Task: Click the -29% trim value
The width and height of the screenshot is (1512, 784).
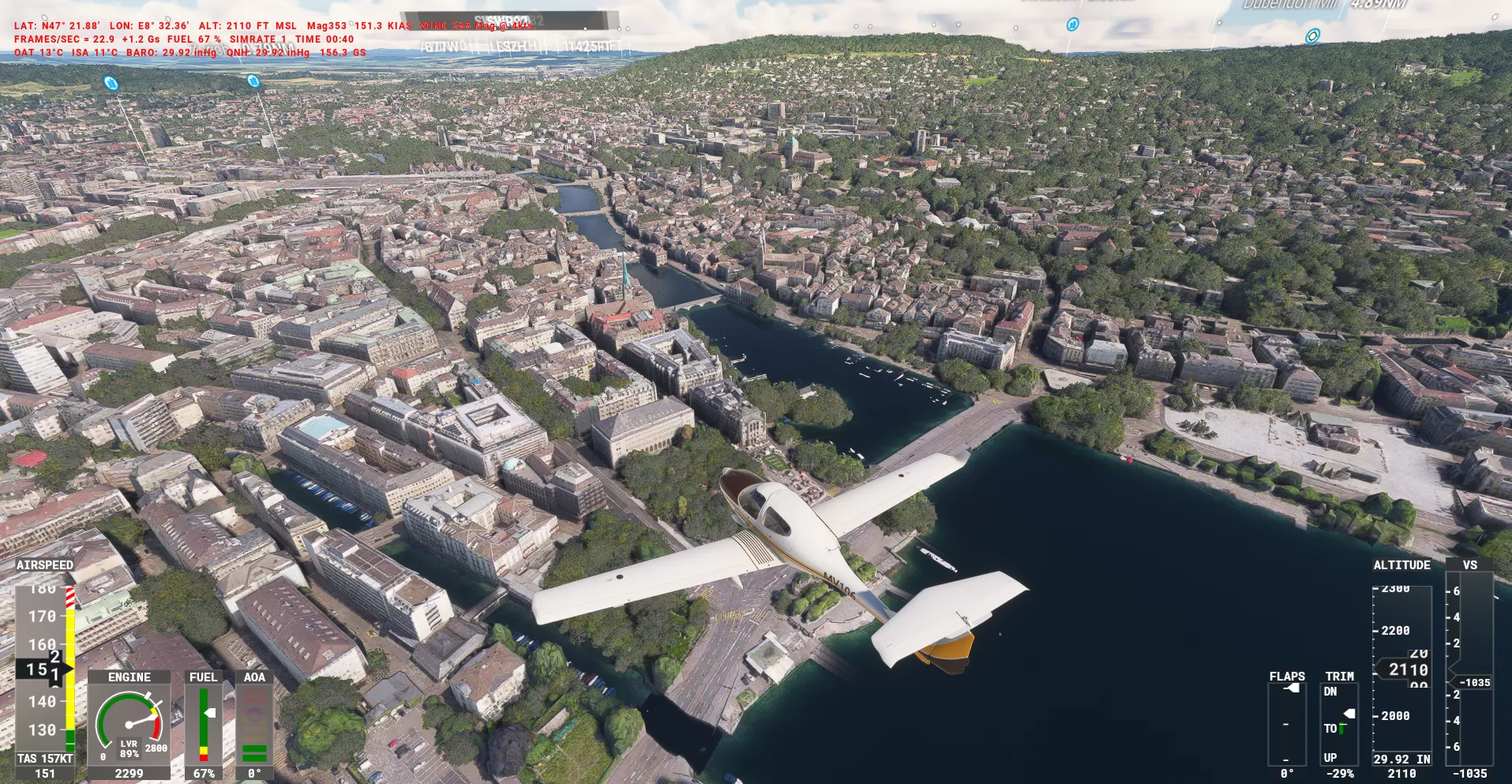Action: pyautogui.click(x=1340, y=774)
